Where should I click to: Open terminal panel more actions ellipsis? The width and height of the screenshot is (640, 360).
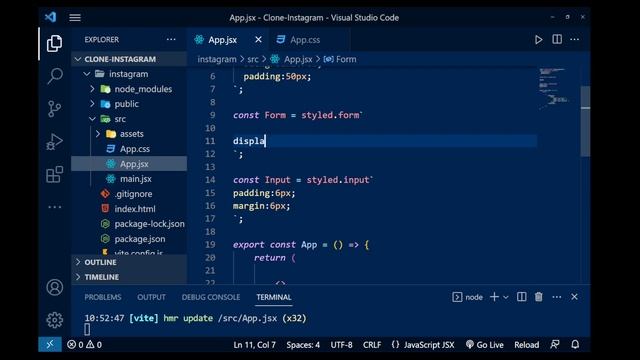click(557, 297)
